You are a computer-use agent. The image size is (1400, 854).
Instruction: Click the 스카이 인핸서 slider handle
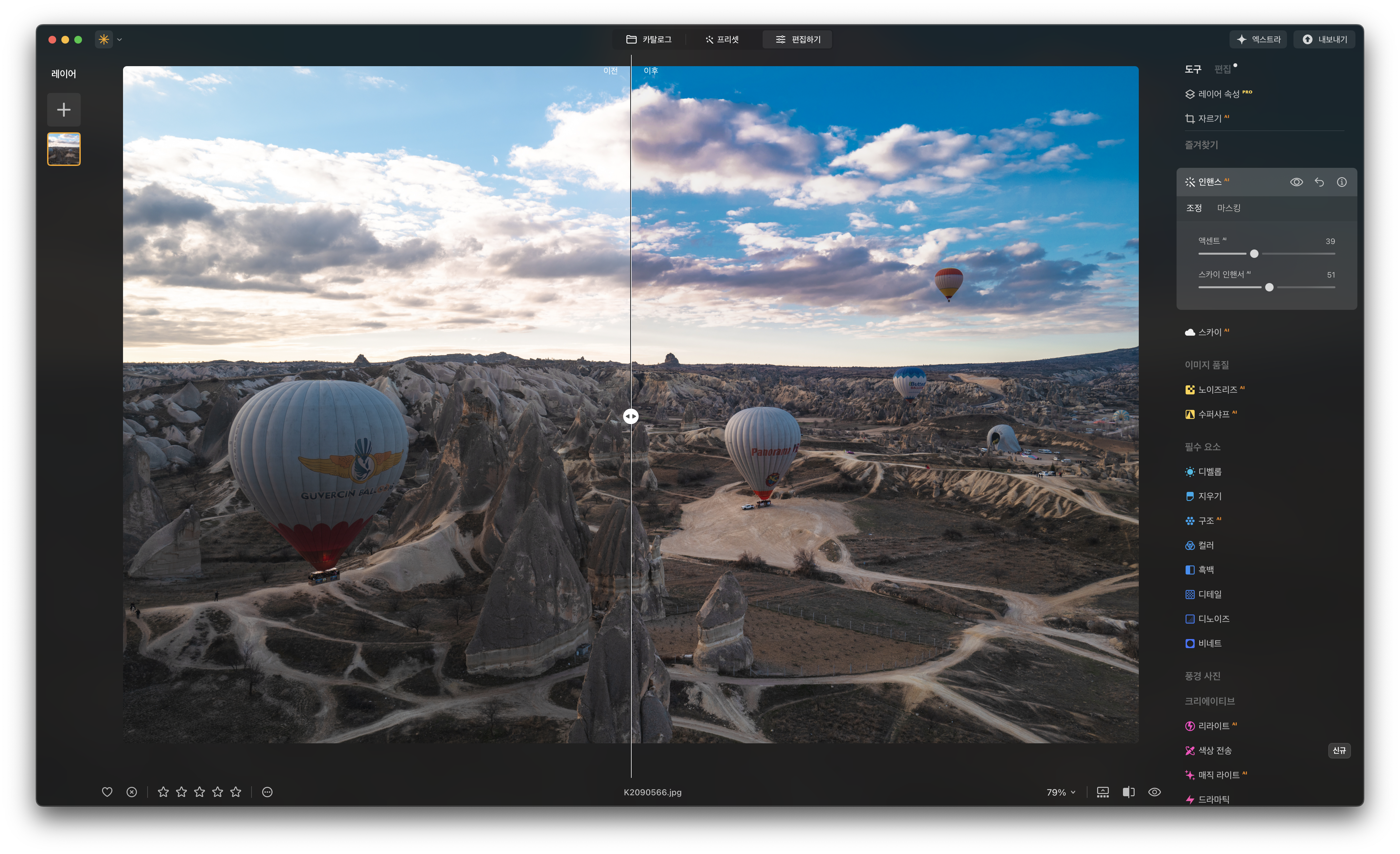pyautogui.click(x=1269, y=287)
